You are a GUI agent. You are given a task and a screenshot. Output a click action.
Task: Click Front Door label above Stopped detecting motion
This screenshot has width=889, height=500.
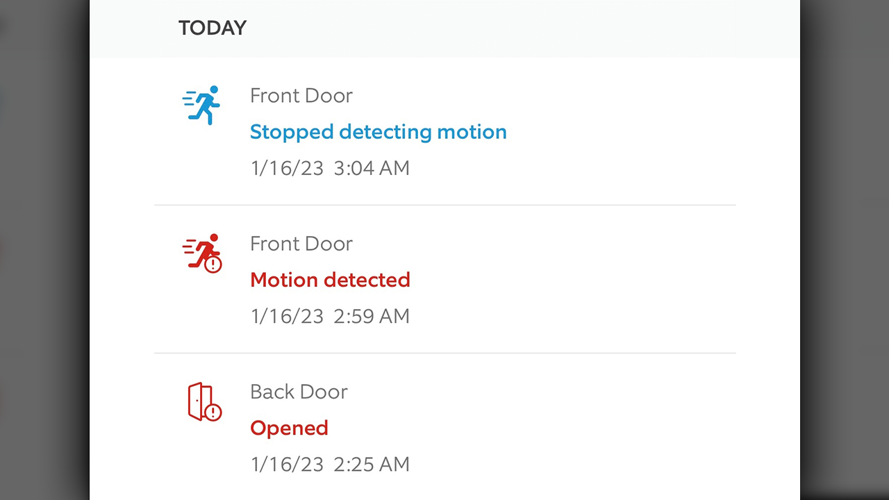(x=301, y=96)
